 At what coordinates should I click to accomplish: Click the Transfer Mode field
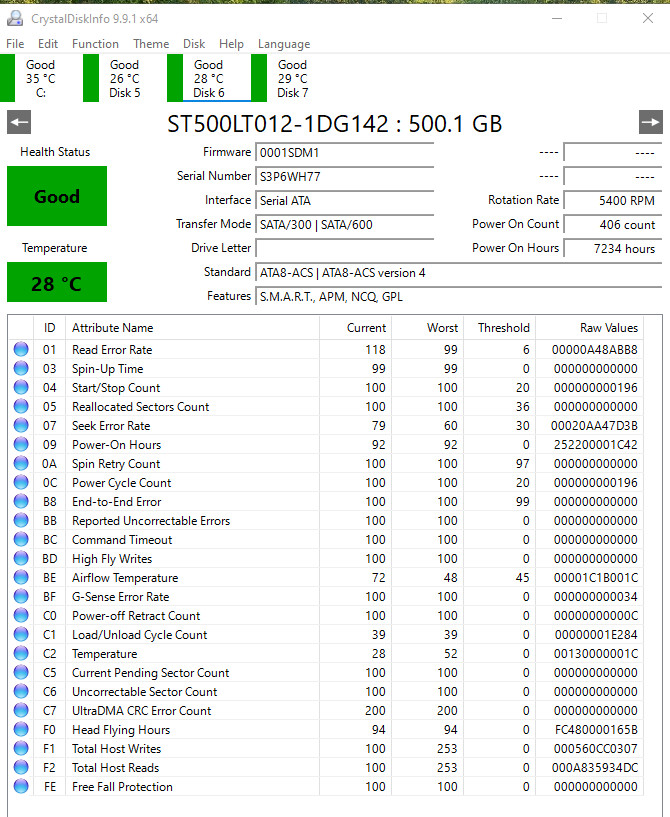[344, 225]
